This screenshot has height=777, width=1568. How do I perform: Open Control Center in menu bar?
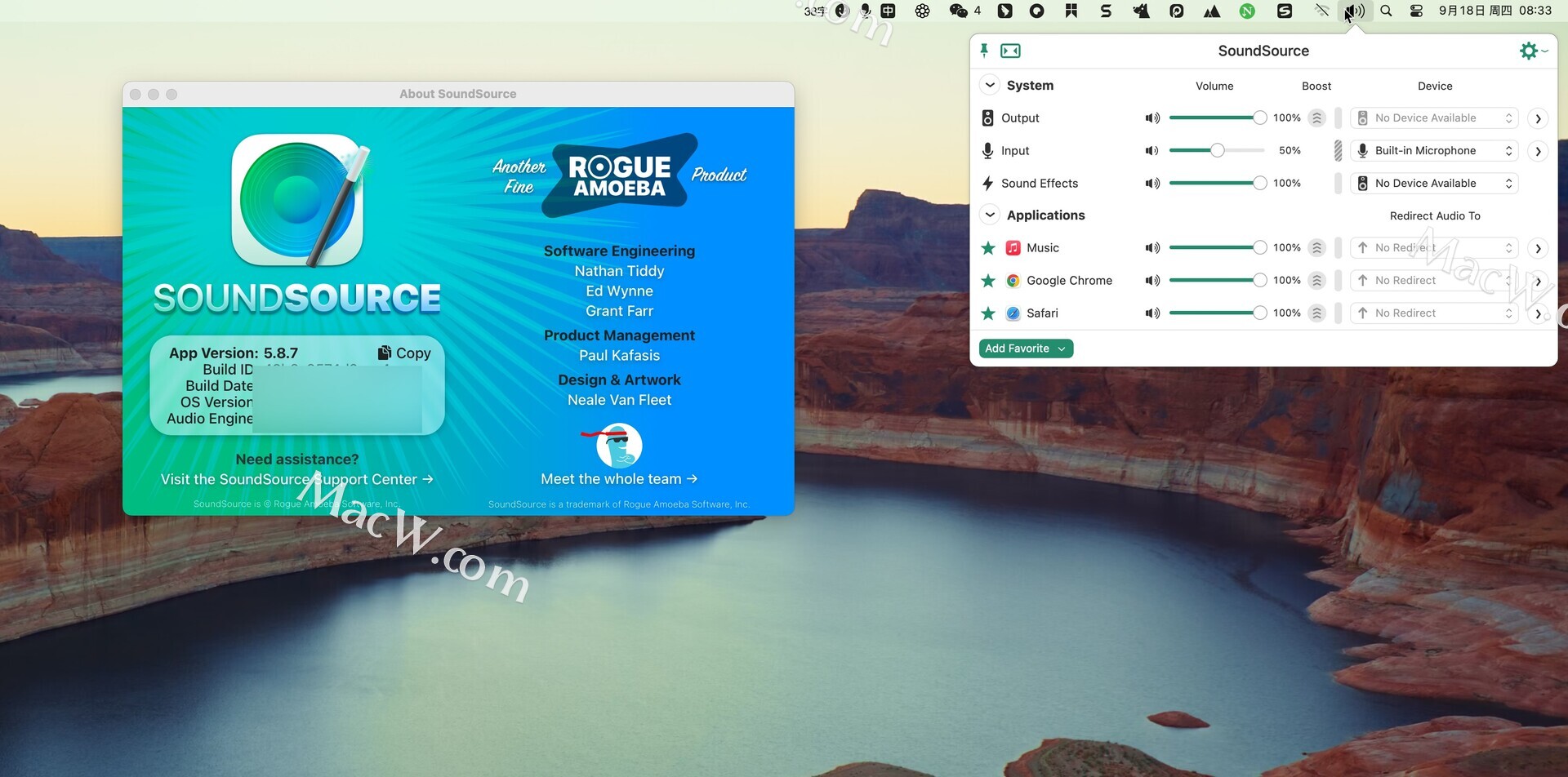coord(1416,11)
